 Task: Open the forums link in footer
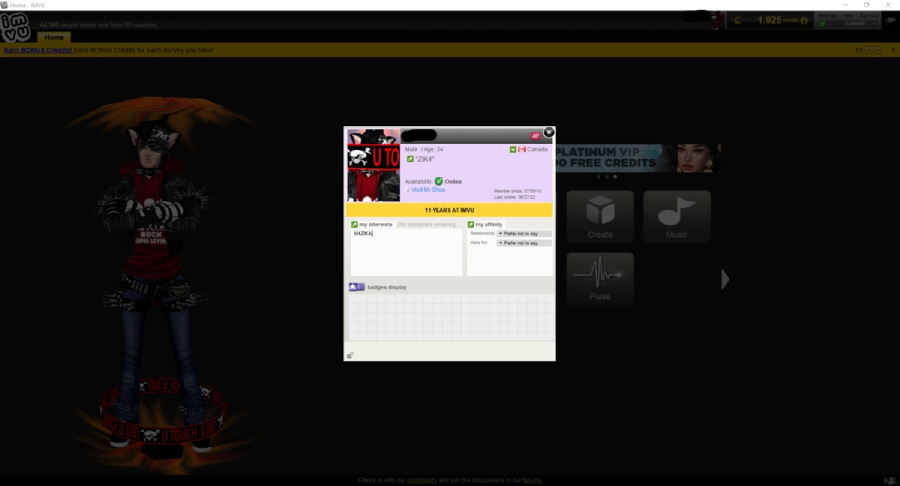coord(532,480)
